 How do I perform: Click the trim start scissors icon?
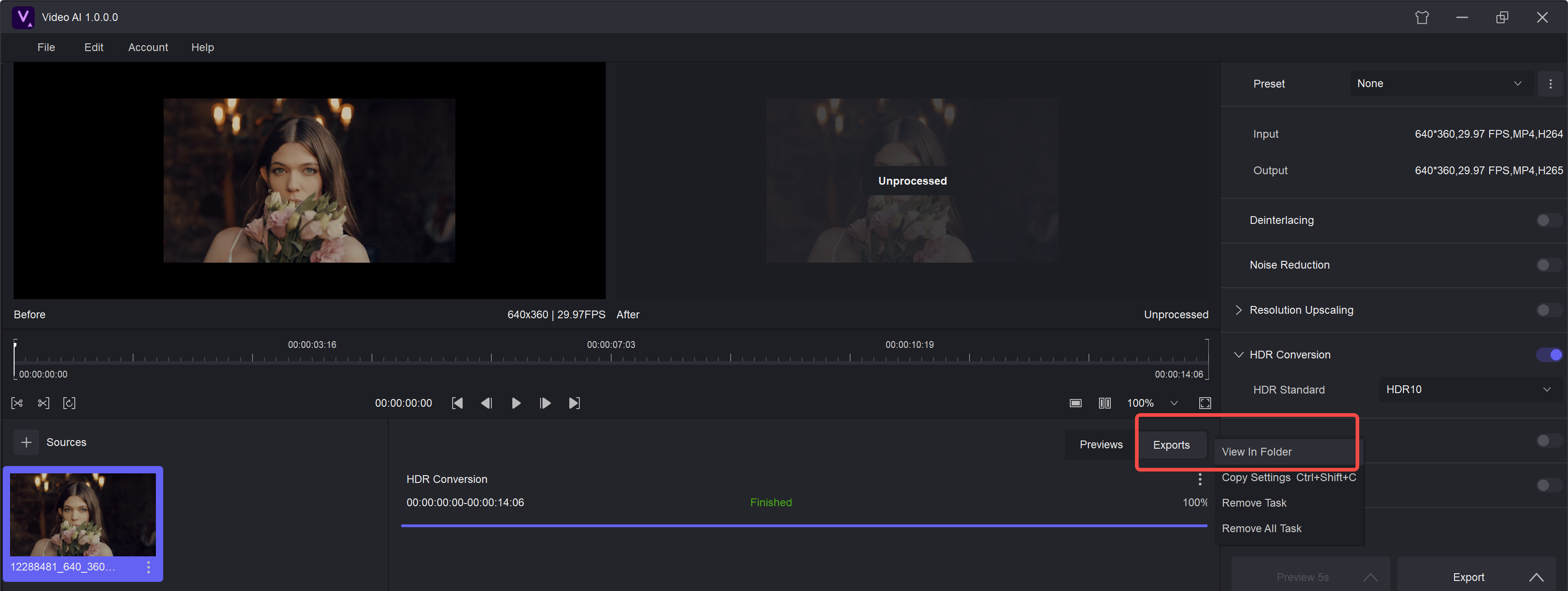17,403
